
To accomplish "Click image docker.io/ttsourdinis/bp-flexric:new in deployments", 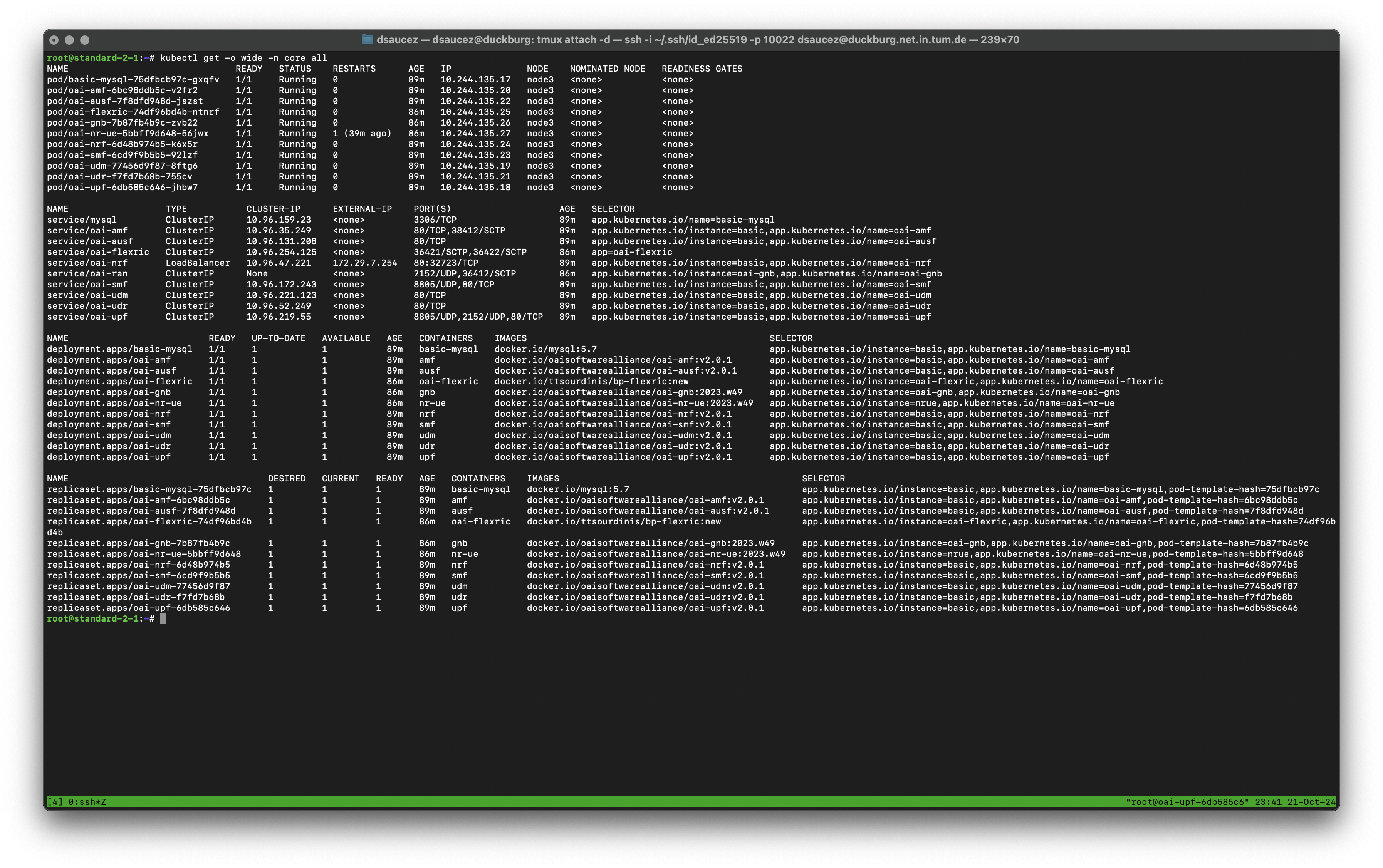I will coord(592,381).
